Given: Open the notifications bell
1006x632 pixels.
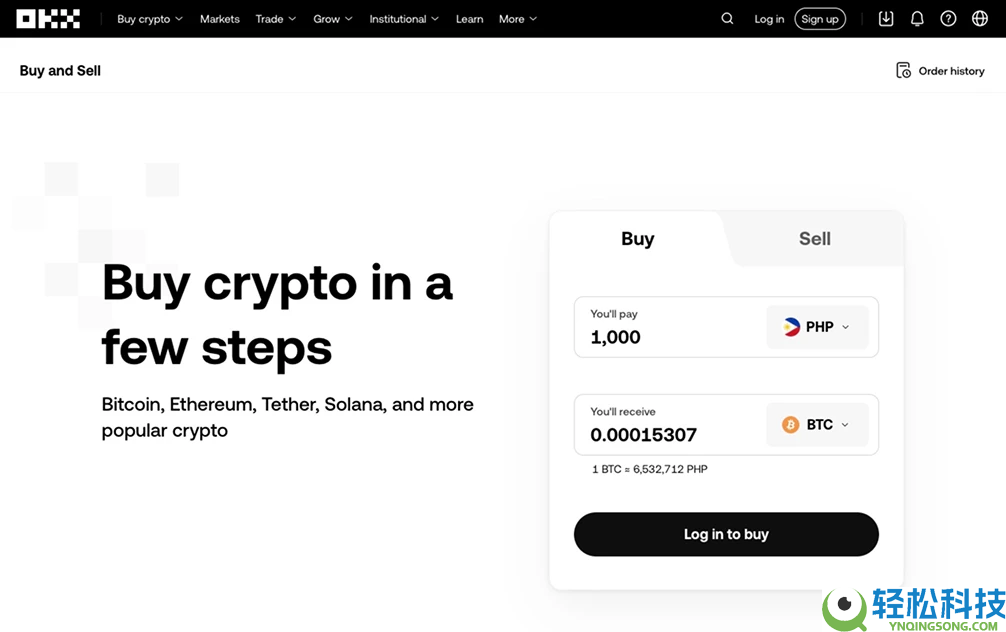Looking at the screenshot, I should coord(917,19).
